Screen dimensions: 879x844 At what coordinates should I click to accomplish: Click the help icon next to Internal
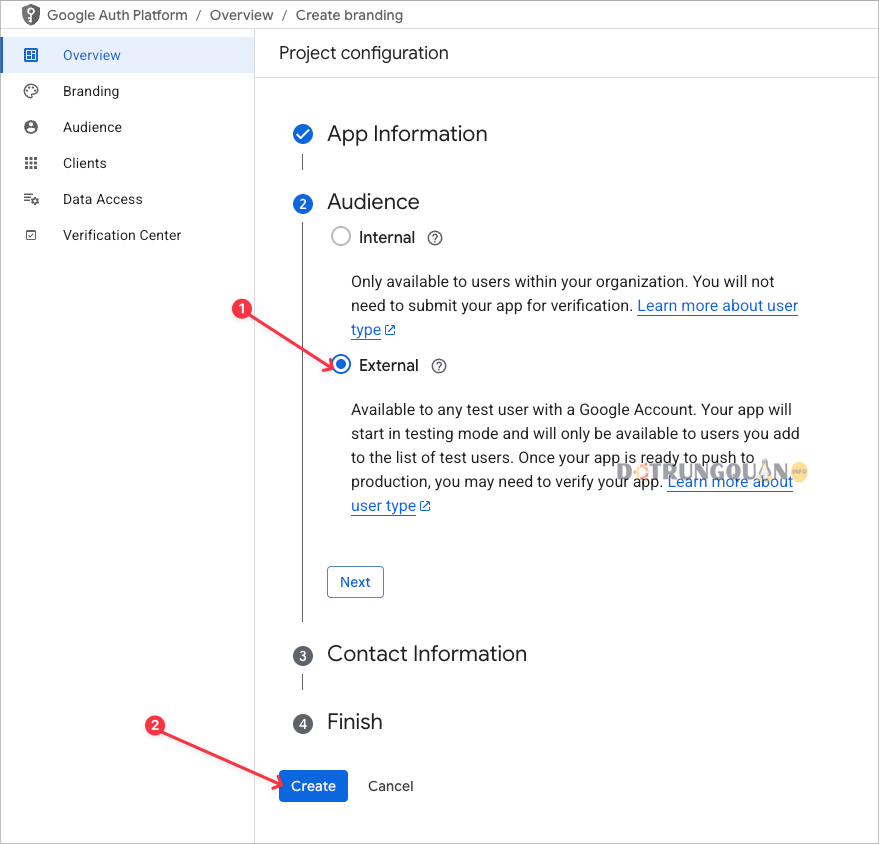[435, 238]
